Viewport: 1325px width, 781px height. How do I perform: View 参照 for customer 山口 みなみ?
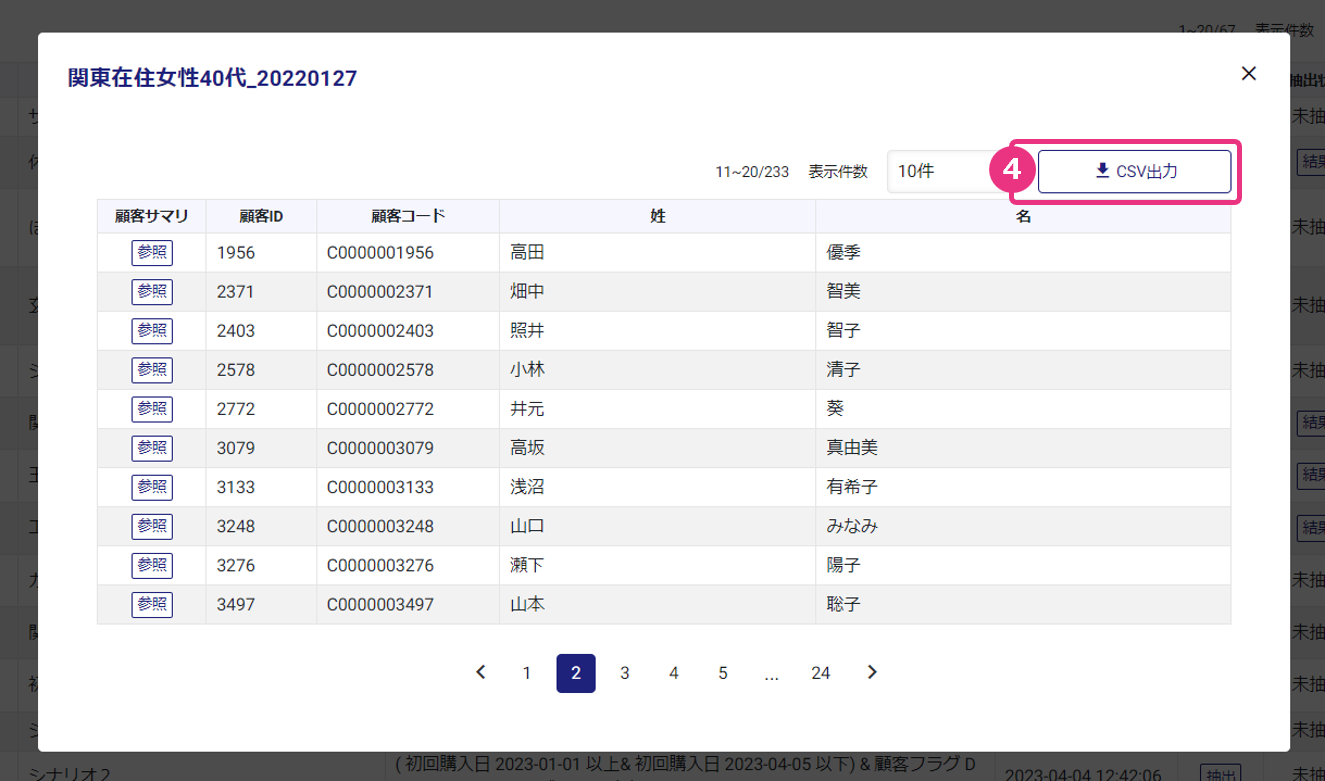click(x=152, y=526)
